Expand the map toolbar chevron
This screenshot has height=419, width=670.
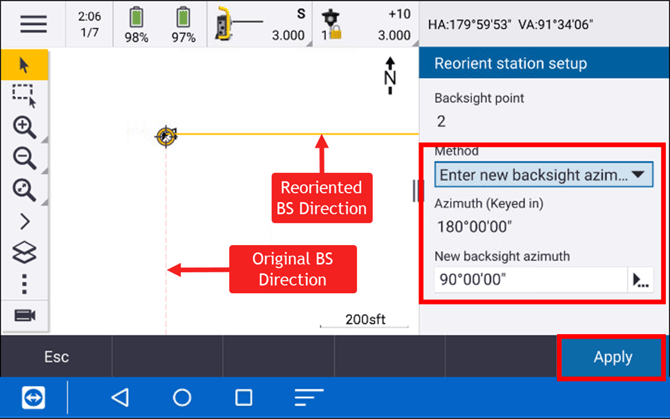pos(24,221)
